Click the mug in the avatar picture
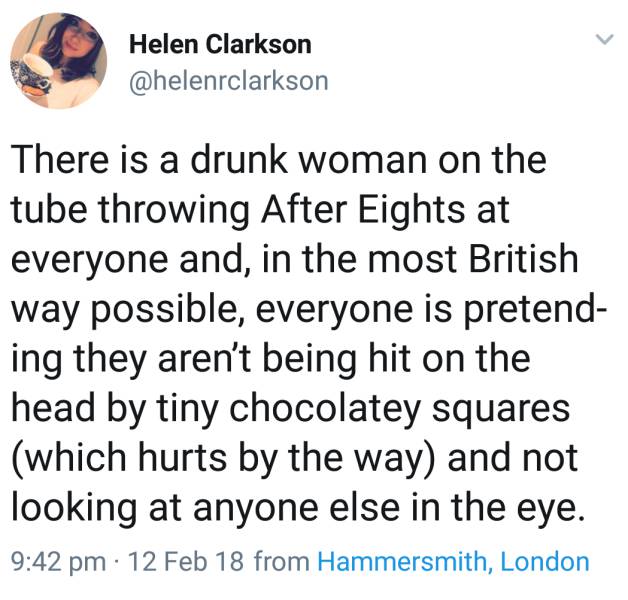Image resolution: width=628 pixels, height=600 pixels. point(32,73)
